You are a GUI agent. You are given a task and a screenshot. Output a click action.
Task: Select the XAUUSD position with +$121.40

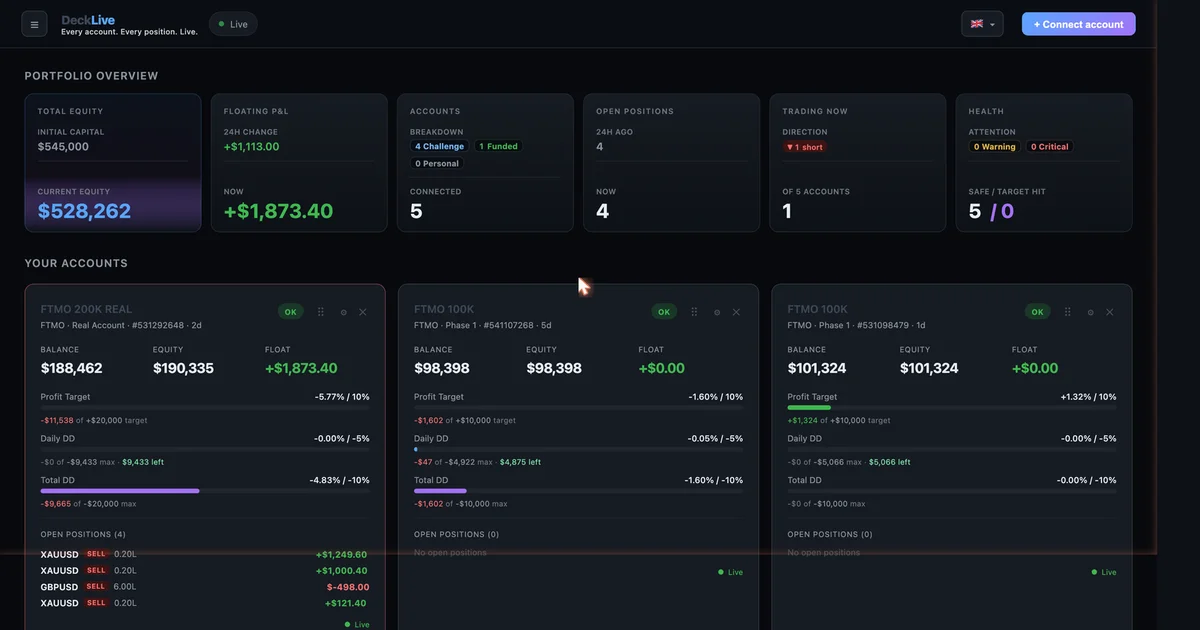205,603
